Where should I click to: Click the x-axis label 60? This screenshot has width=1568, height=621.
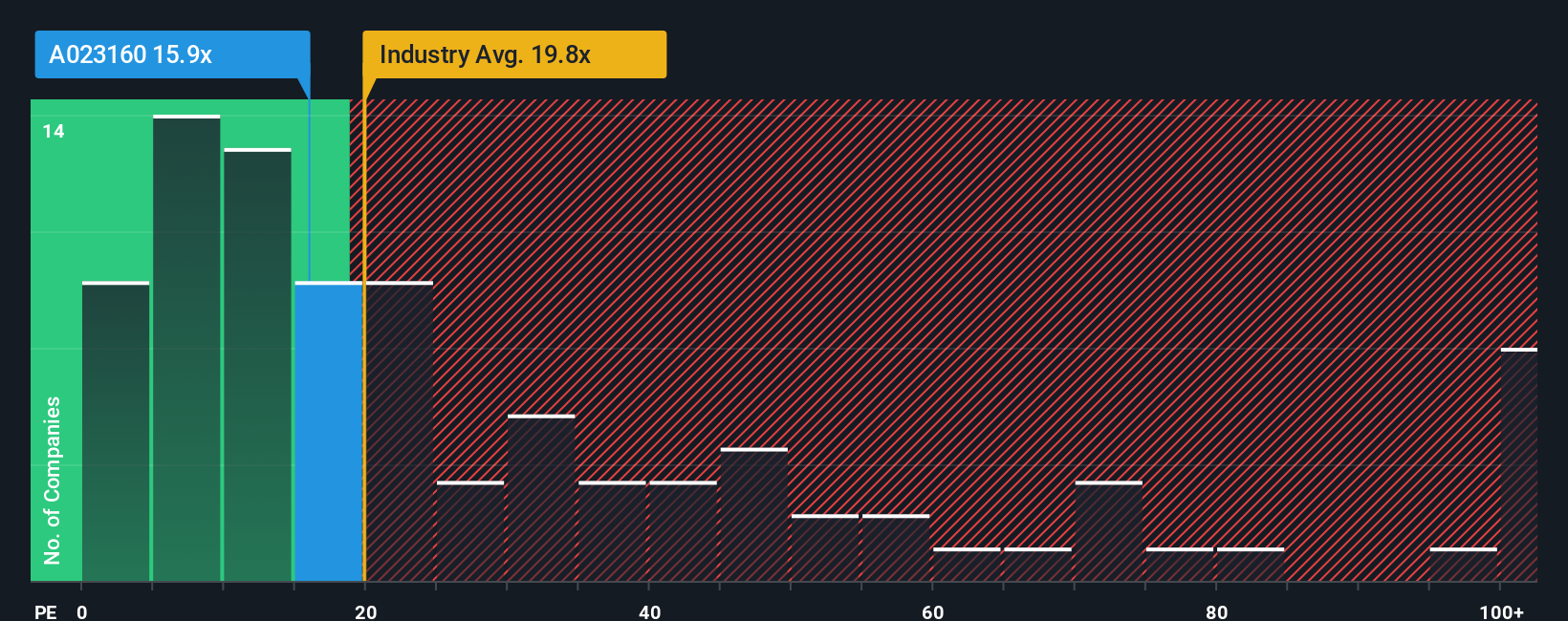click(933, 611)
